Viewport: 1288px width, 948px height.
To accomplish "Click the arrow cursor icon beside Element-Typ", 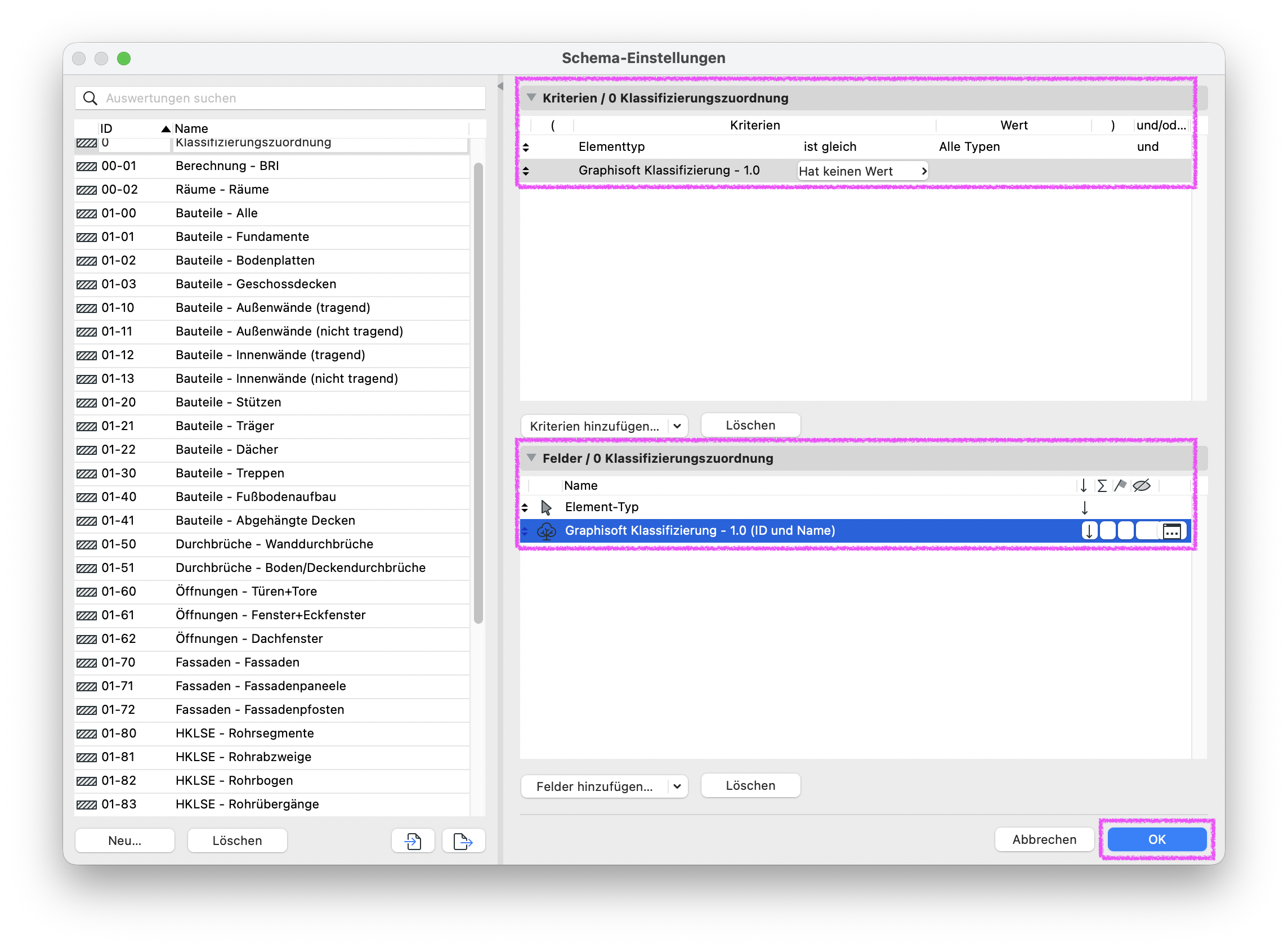I will click(546, 507).
